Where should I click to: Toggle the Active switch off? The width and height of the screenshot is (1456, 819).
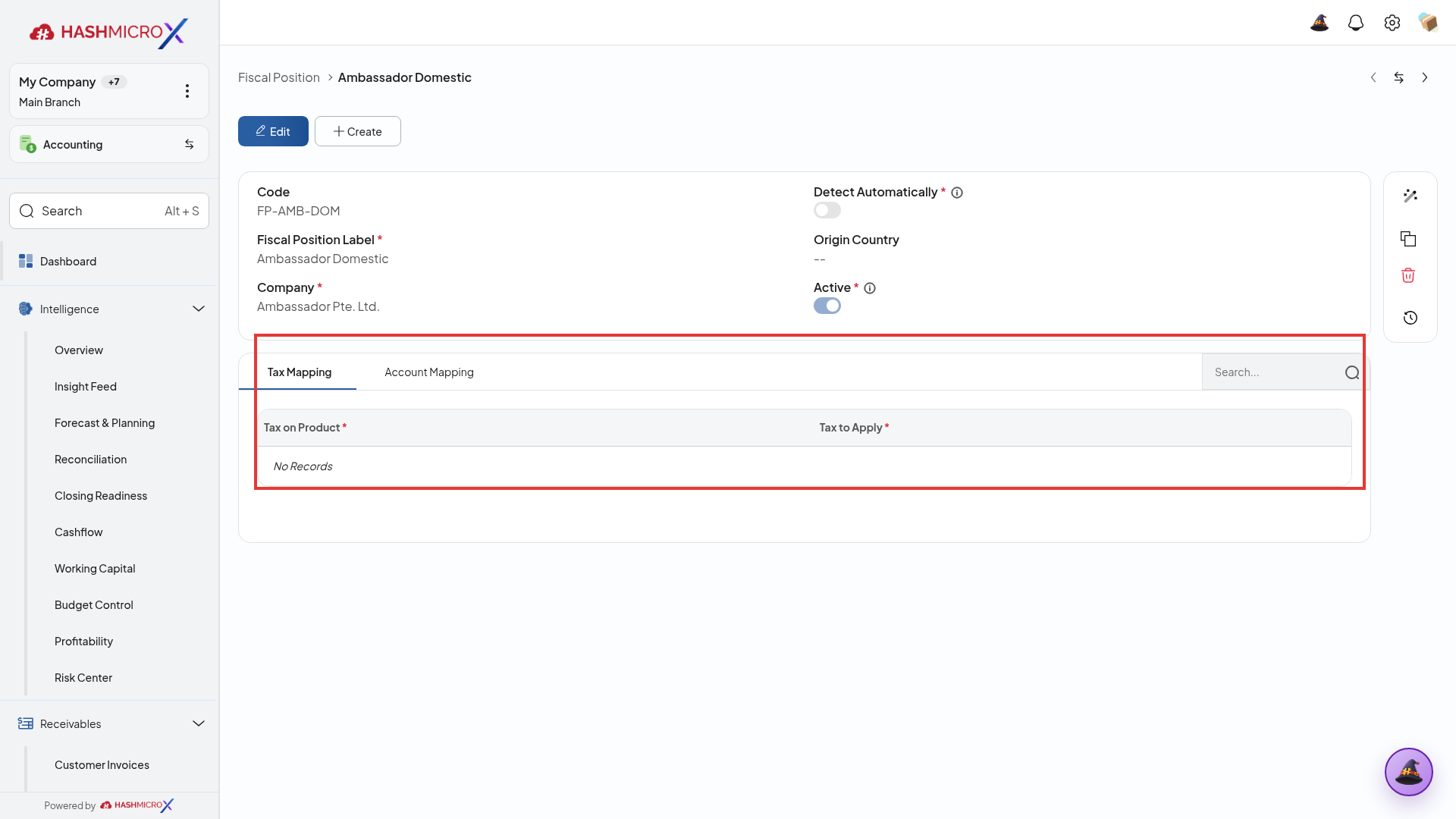click(827, 306)
